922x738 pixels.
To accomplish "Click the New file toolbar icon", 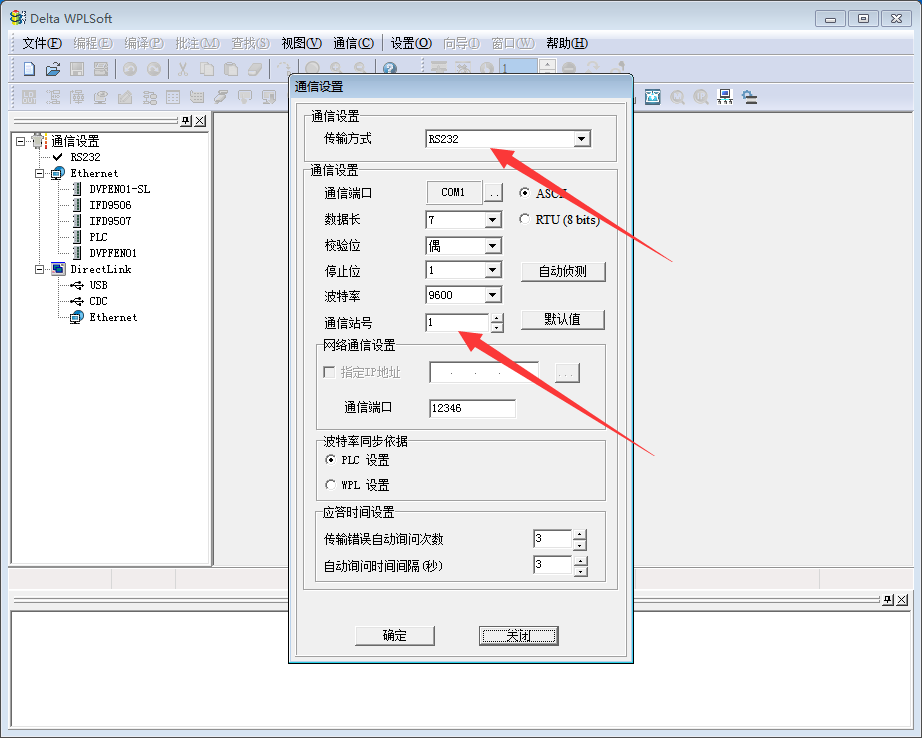I will pyautogui.click(x=29, y=69).
